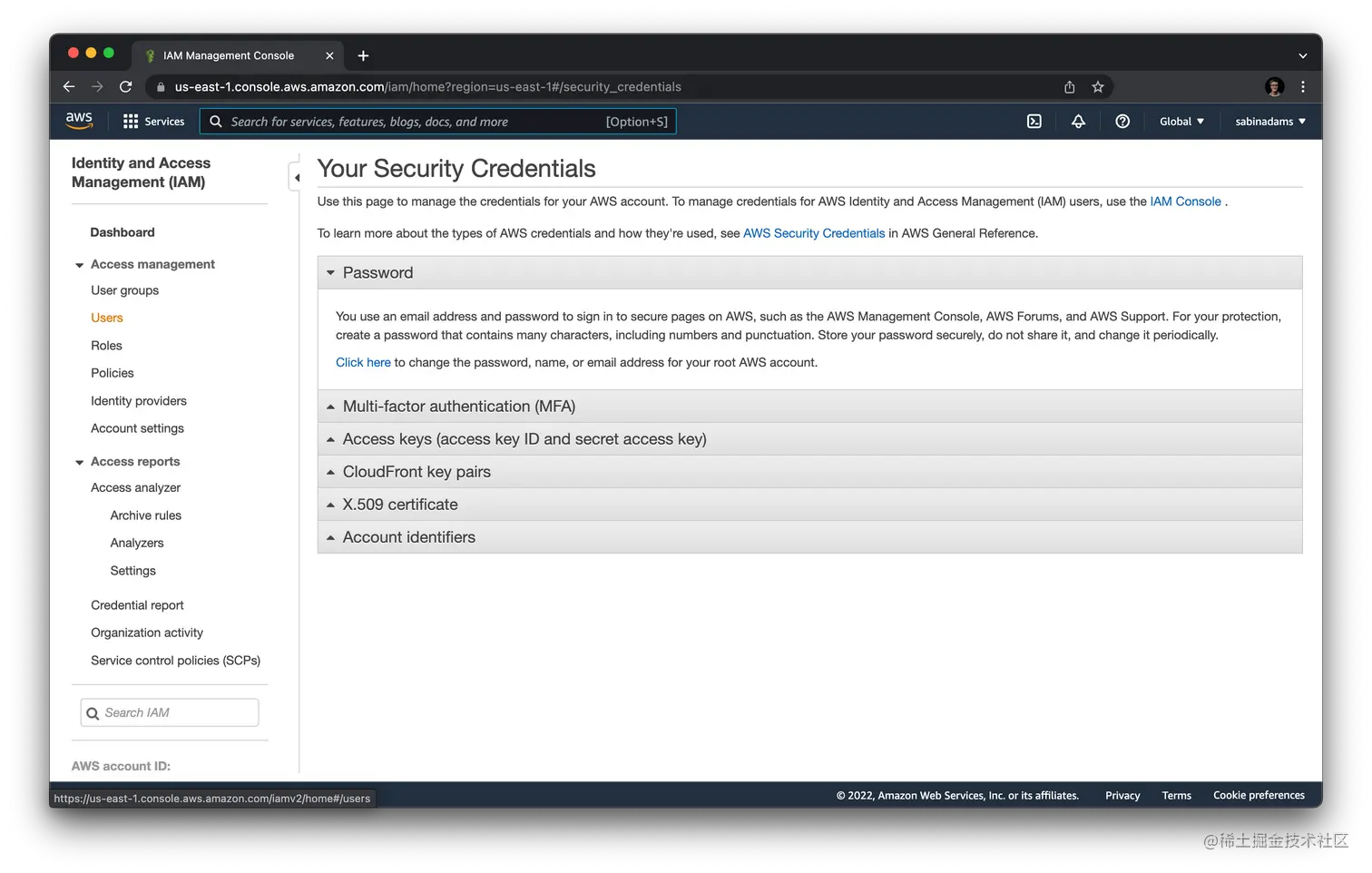Open the browser profile avatar
This screenshot has height=873, width=1372.
pos(1273,86)
